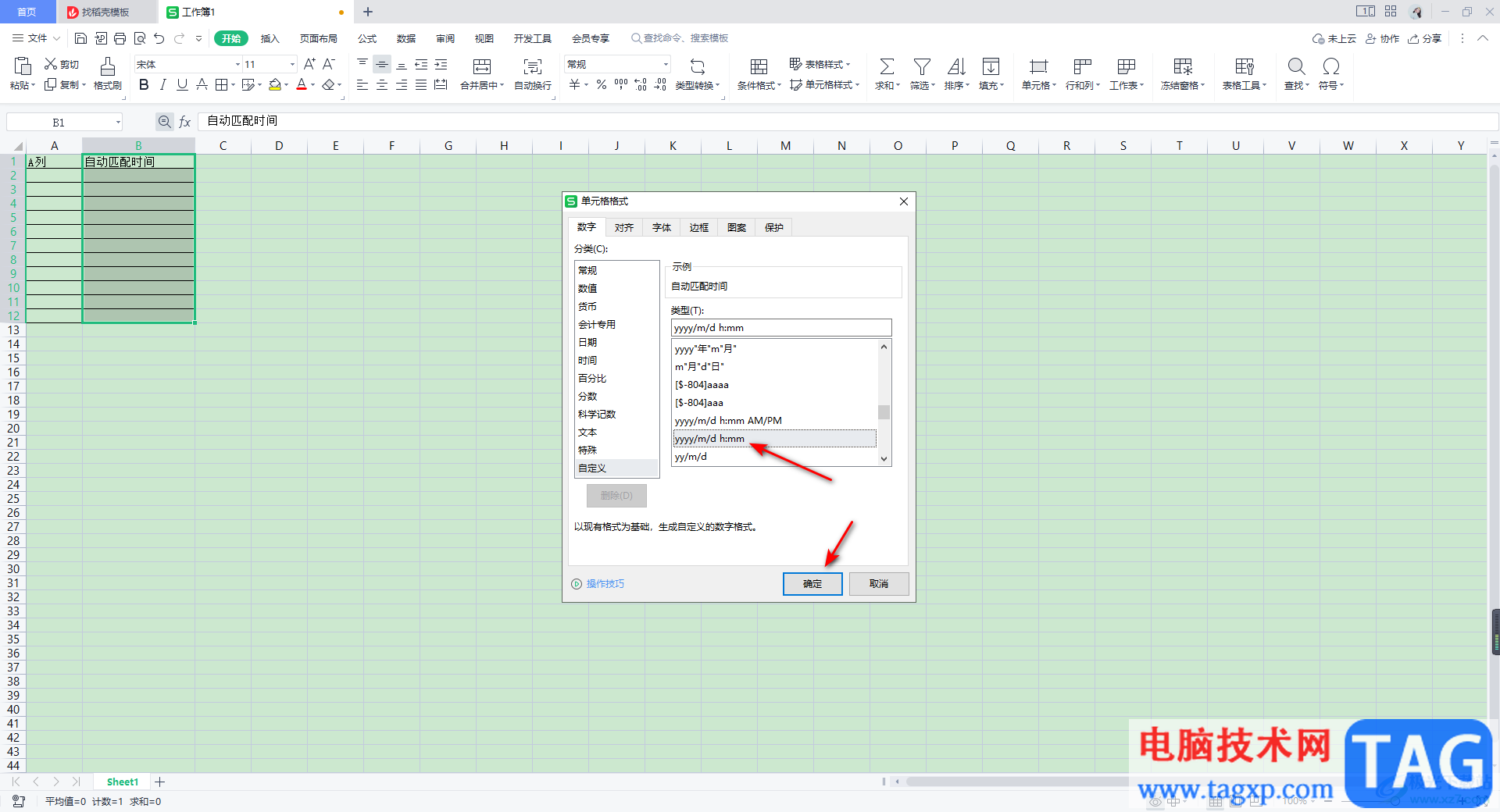Switch to the 图案 tab in dialog
Image resolution: width=1500 pixels, height=812 pixels.
(x=736, y=228)
